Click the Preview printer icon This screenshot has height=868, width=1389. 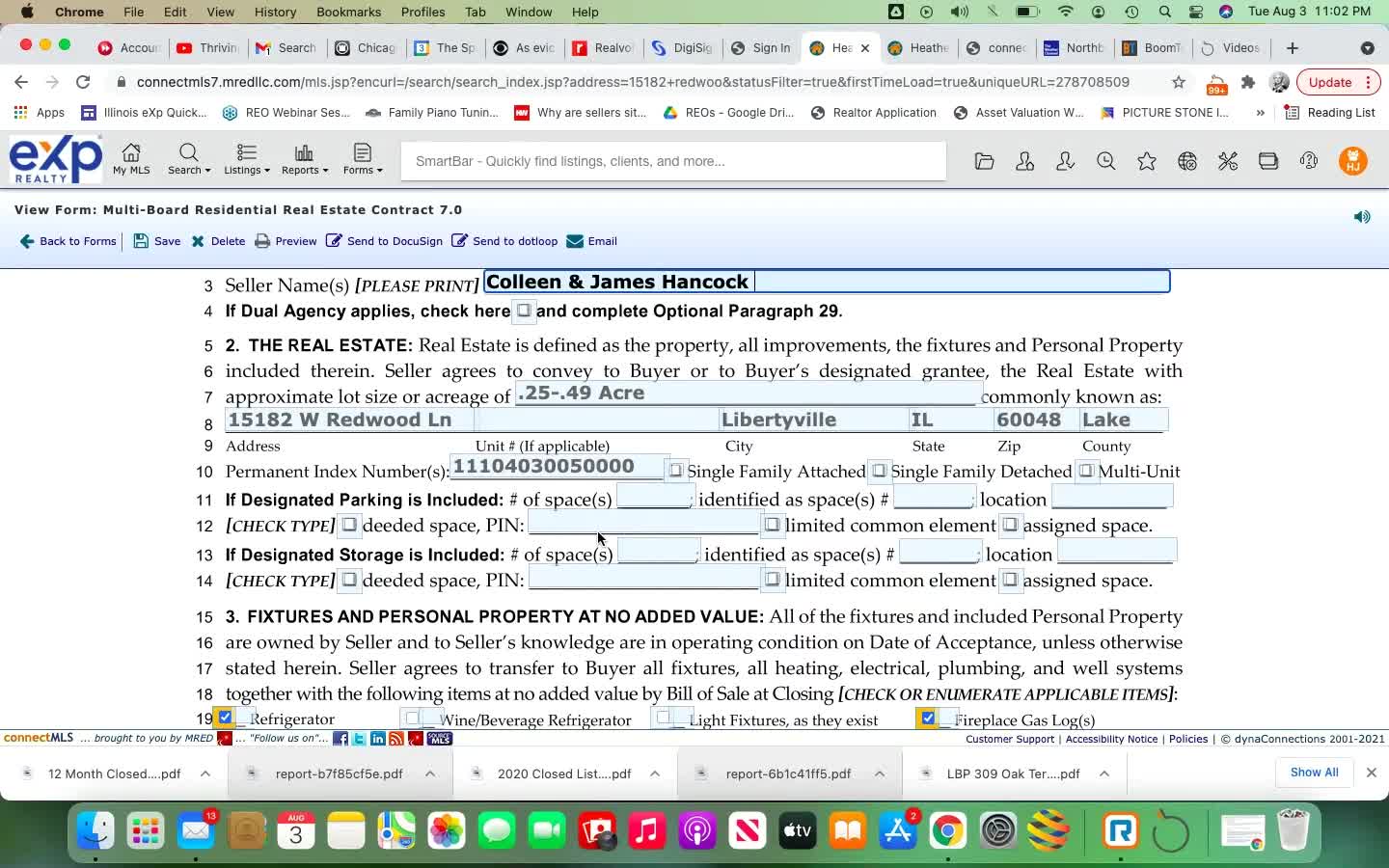point(262,241)
